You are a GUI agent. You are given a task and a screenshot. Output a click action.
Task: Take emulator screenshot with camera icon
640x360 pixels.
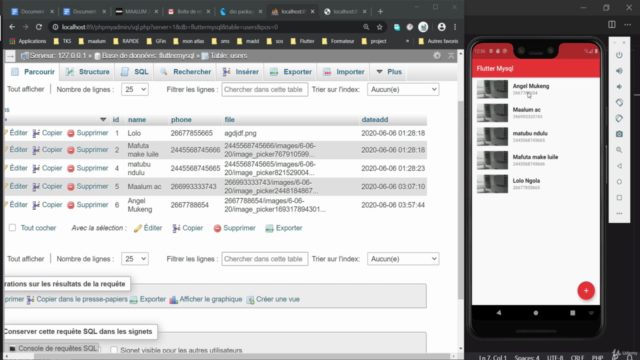619,134
